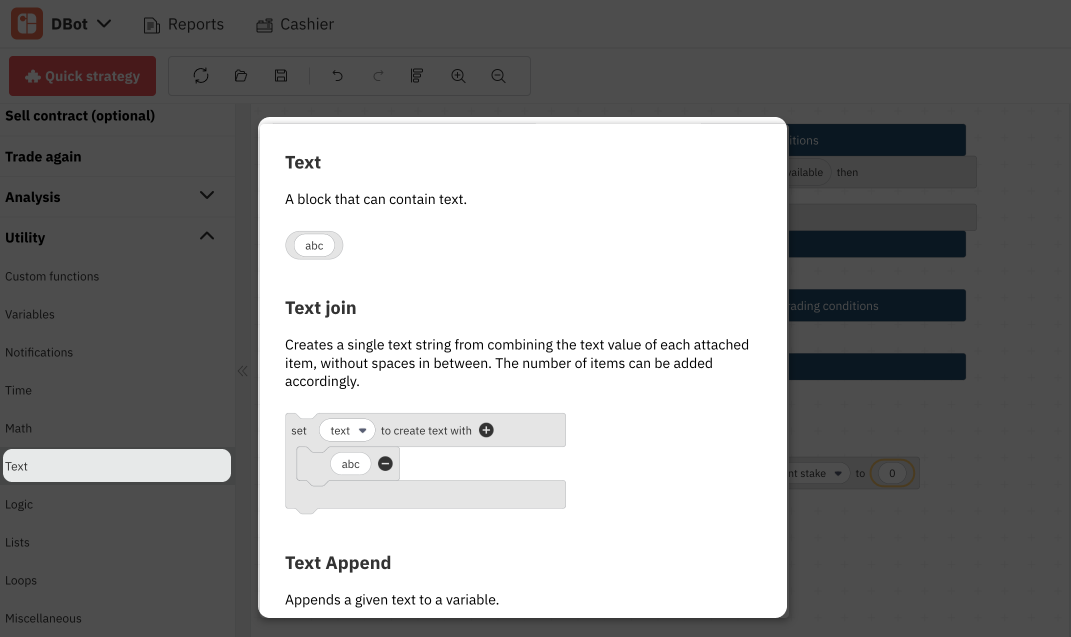Click the abc text block field

pyautogui.click(x=314, y=246)
